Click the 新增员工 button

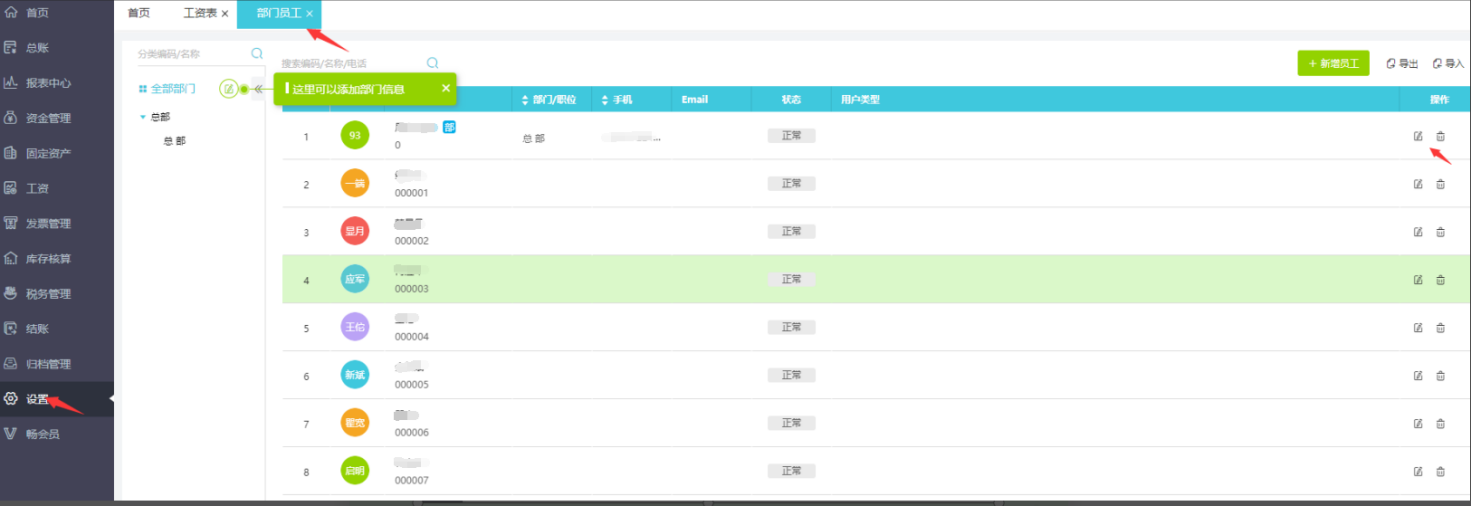coord(1333,63)
